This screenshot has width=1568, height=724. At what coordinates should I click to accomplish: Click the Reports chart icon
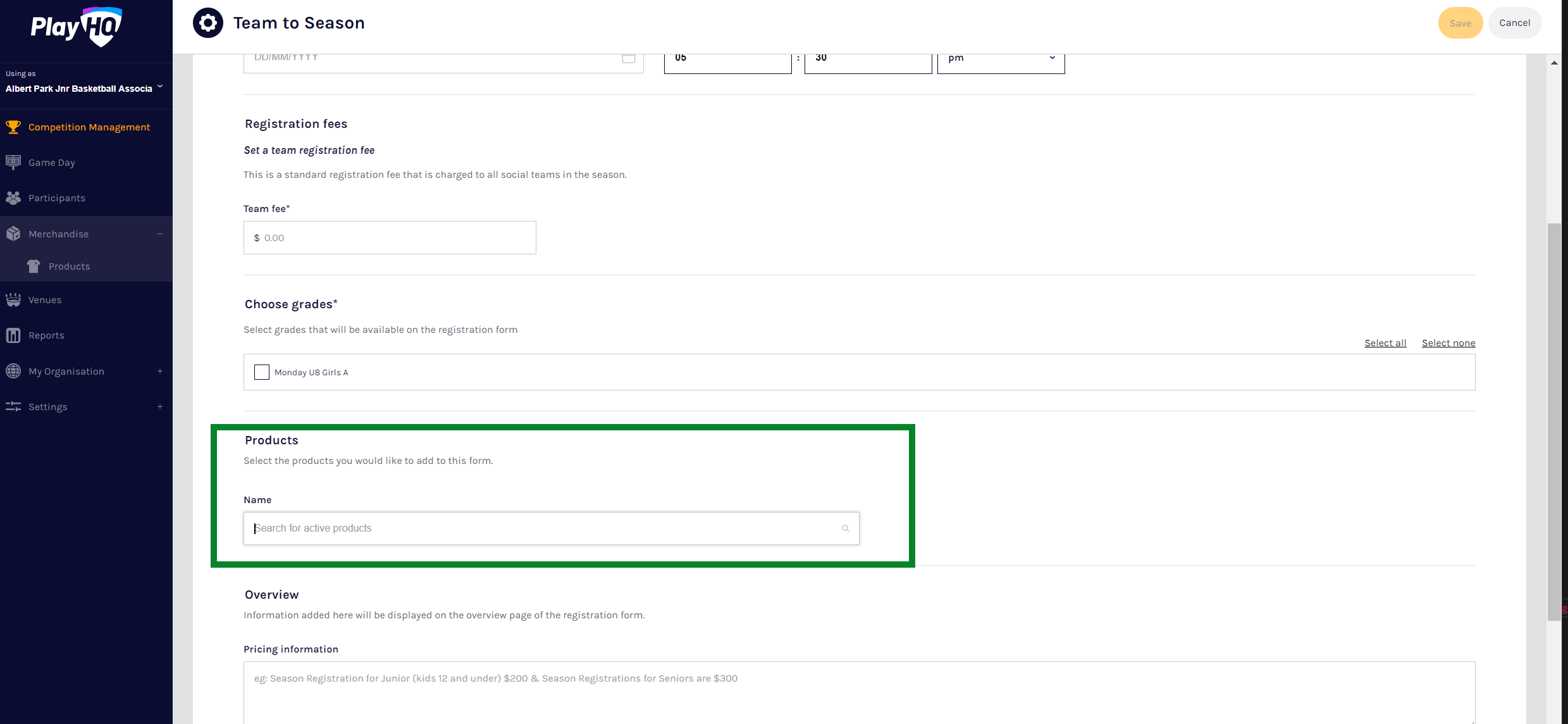point(13,335)
